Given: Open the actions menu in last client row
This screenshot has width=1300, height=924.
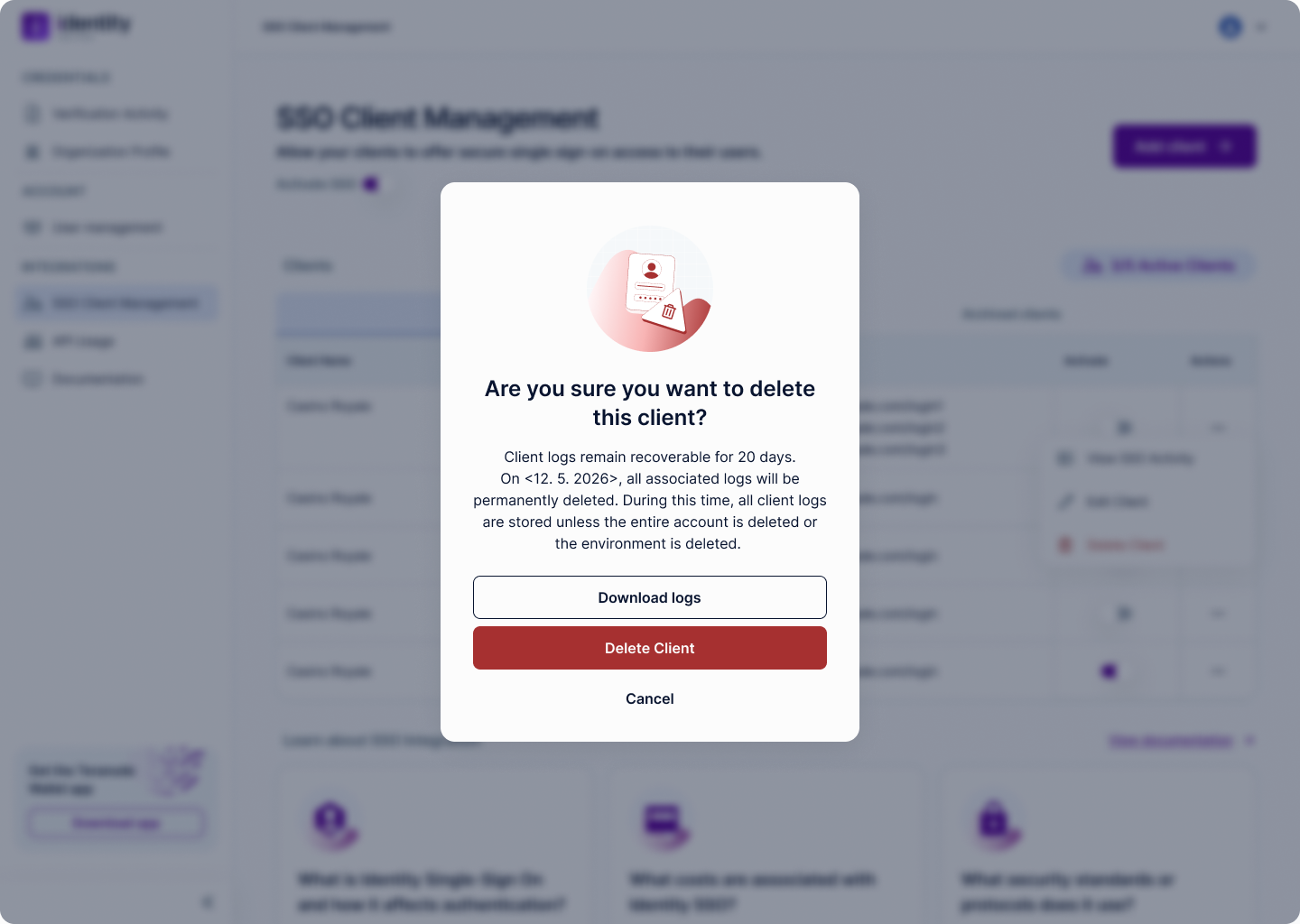Looking at the screenshot, I should tap(1218, 671).
